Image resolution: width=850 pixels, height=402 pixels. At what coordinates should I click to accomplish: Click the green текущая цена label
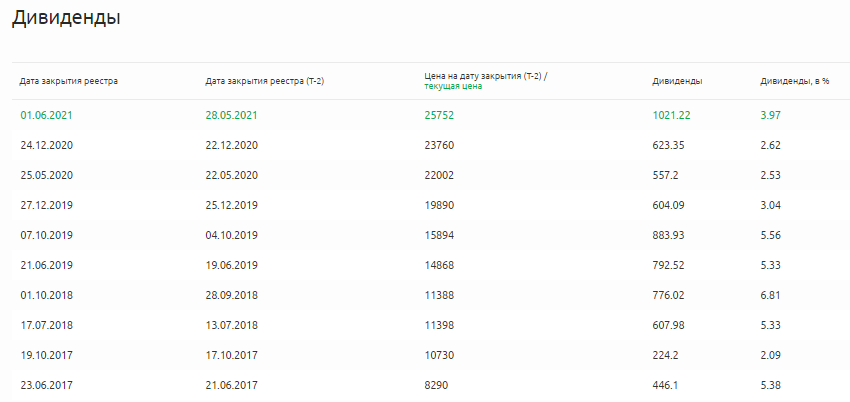pyautogui.click(x=454, y=87)
